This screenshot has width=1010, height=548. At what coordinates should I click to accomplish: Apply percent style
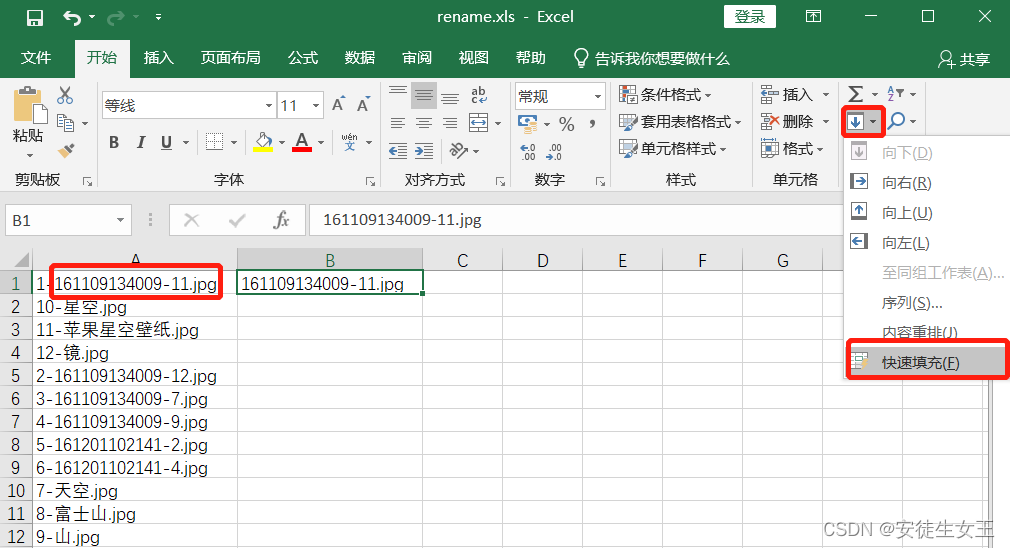[567, 123]
